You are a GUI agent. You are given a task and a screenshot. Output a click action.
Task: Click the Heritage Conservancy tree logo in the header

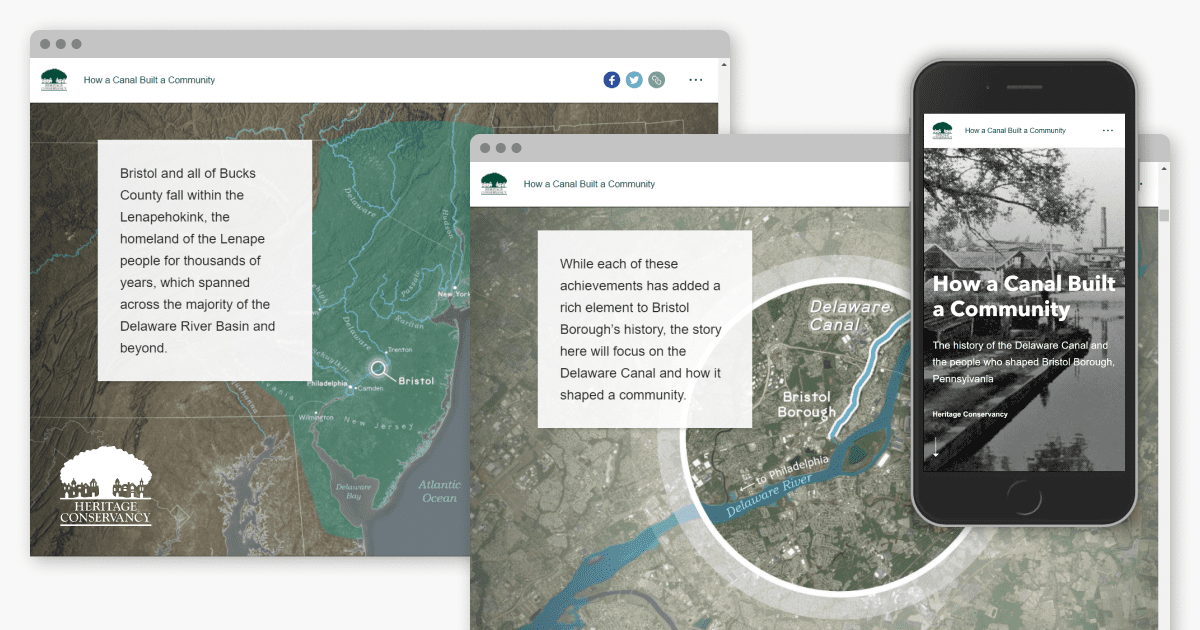coord(54,79)
